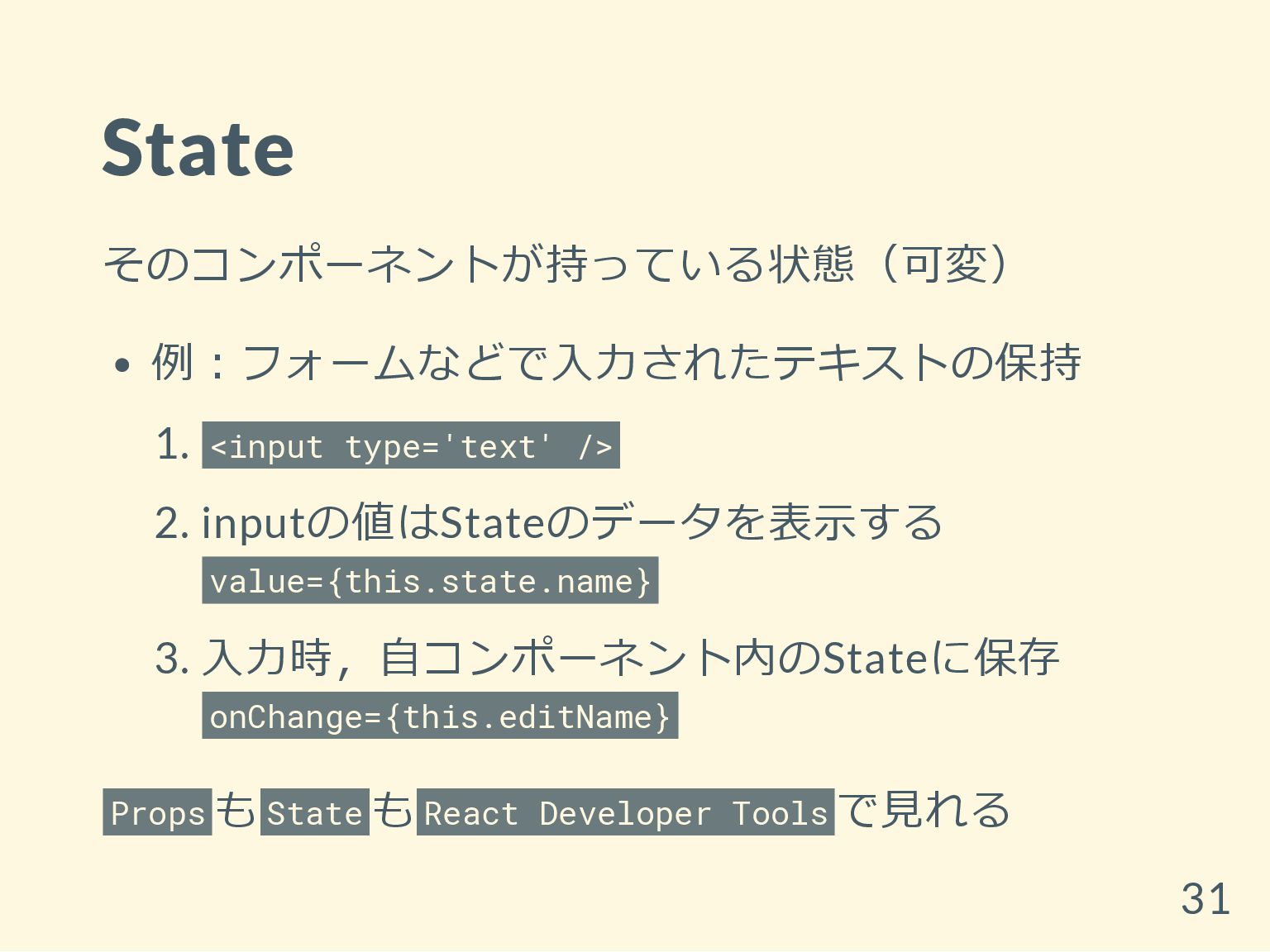The height and width of the screenshot is (952, 1270).
Task: Click the State slide title
Action: click(x=198, y=149)
